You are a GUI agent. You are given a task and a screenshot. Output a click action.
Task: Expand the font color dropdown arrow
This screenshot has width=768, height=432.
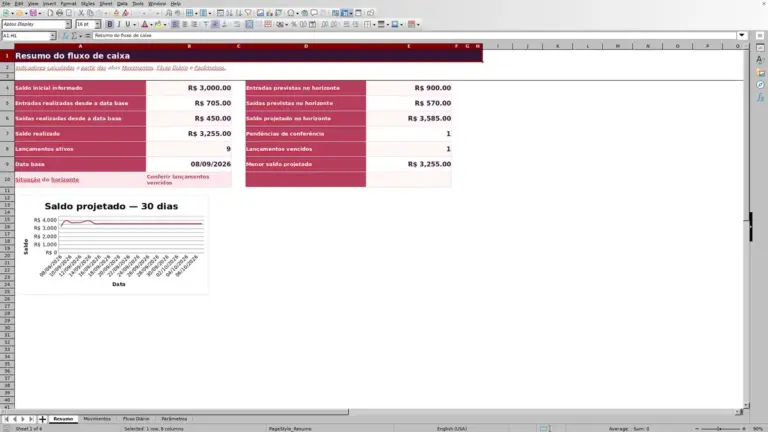tap(151, 24)
